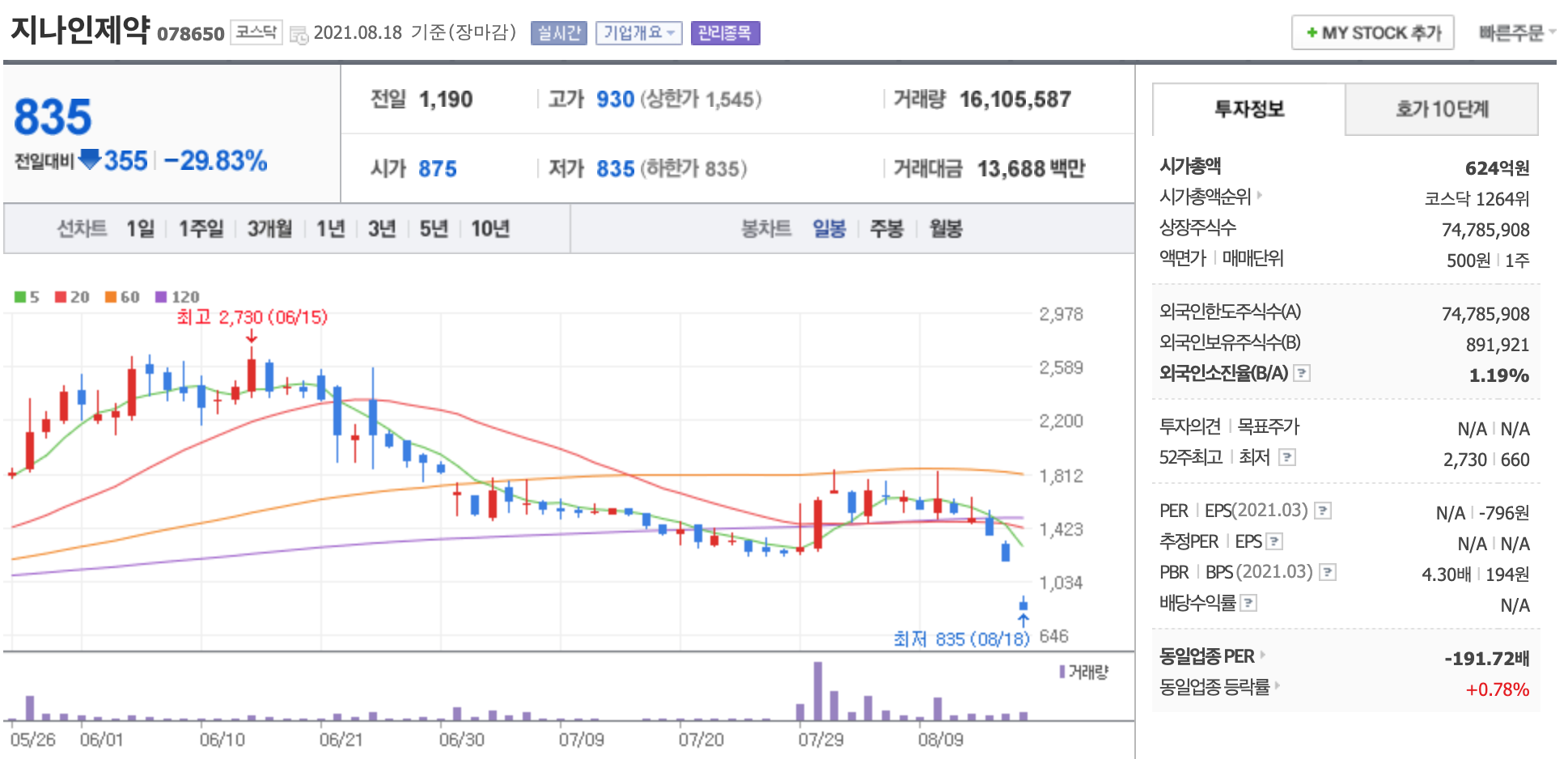
Task: Click the arrow icon next to 동일업종 등락률
Action: pyautogui.click(x=1277, y=686)
